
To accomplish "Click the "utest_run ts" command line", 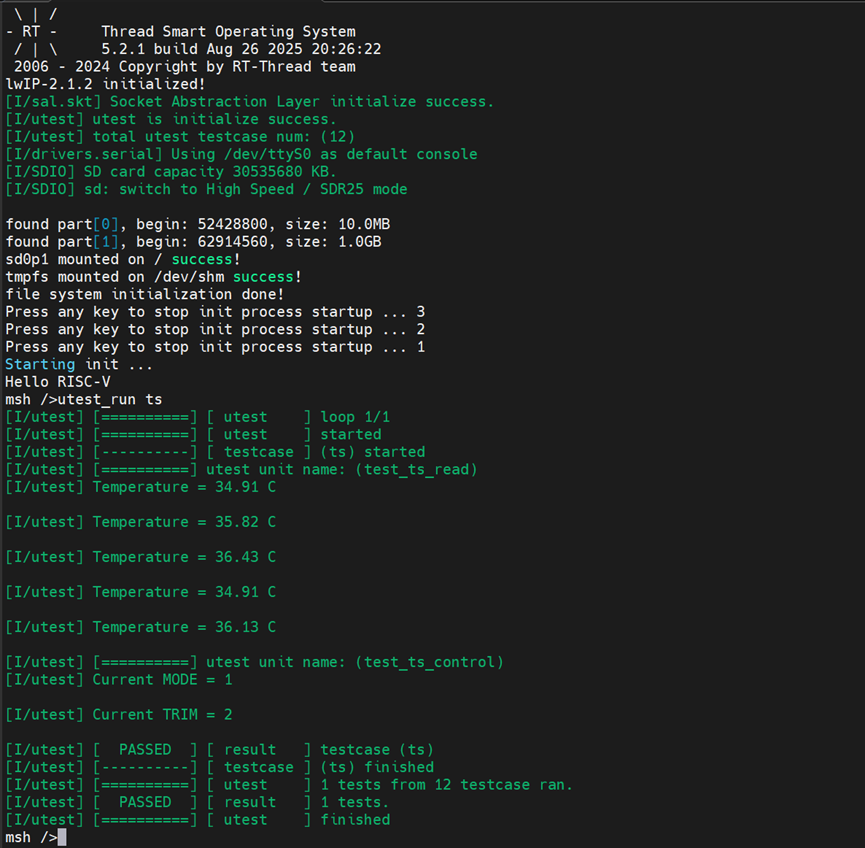I will point(84,399).
